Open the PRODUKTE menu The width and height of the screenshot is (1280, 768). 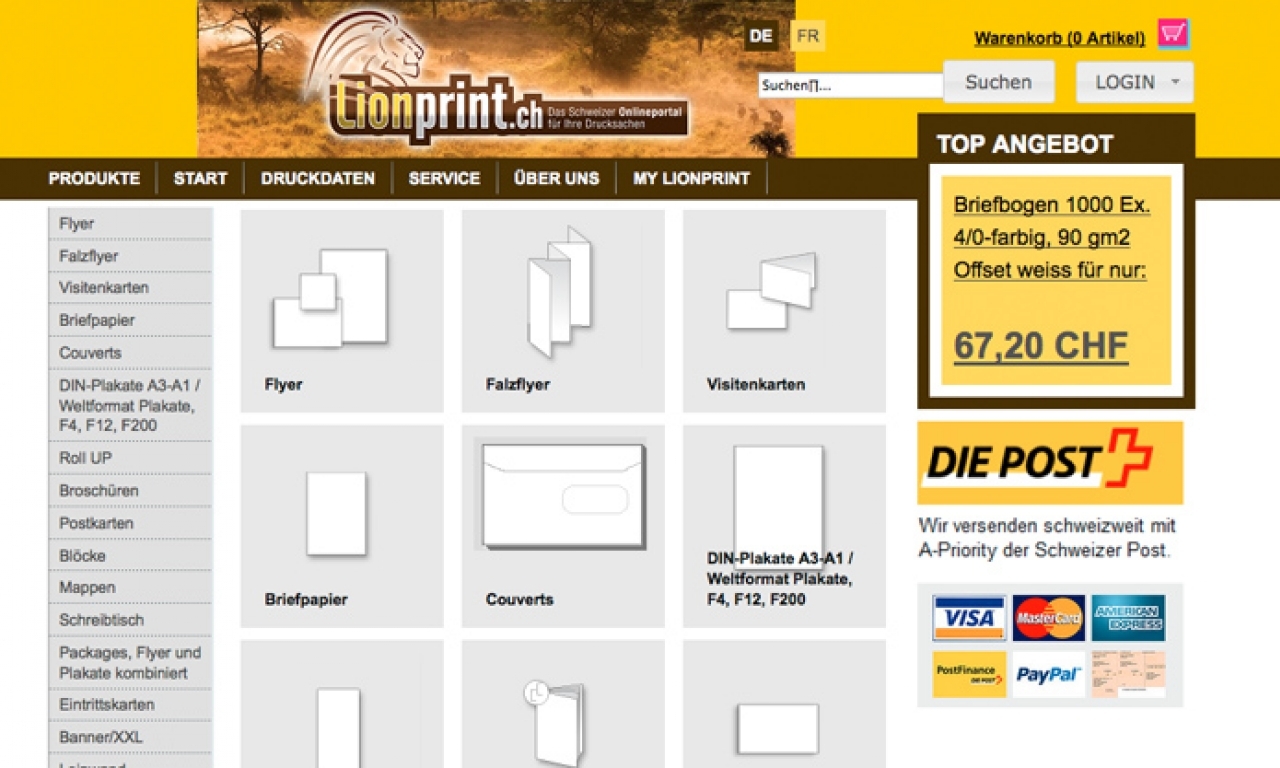tap(94, 178)
